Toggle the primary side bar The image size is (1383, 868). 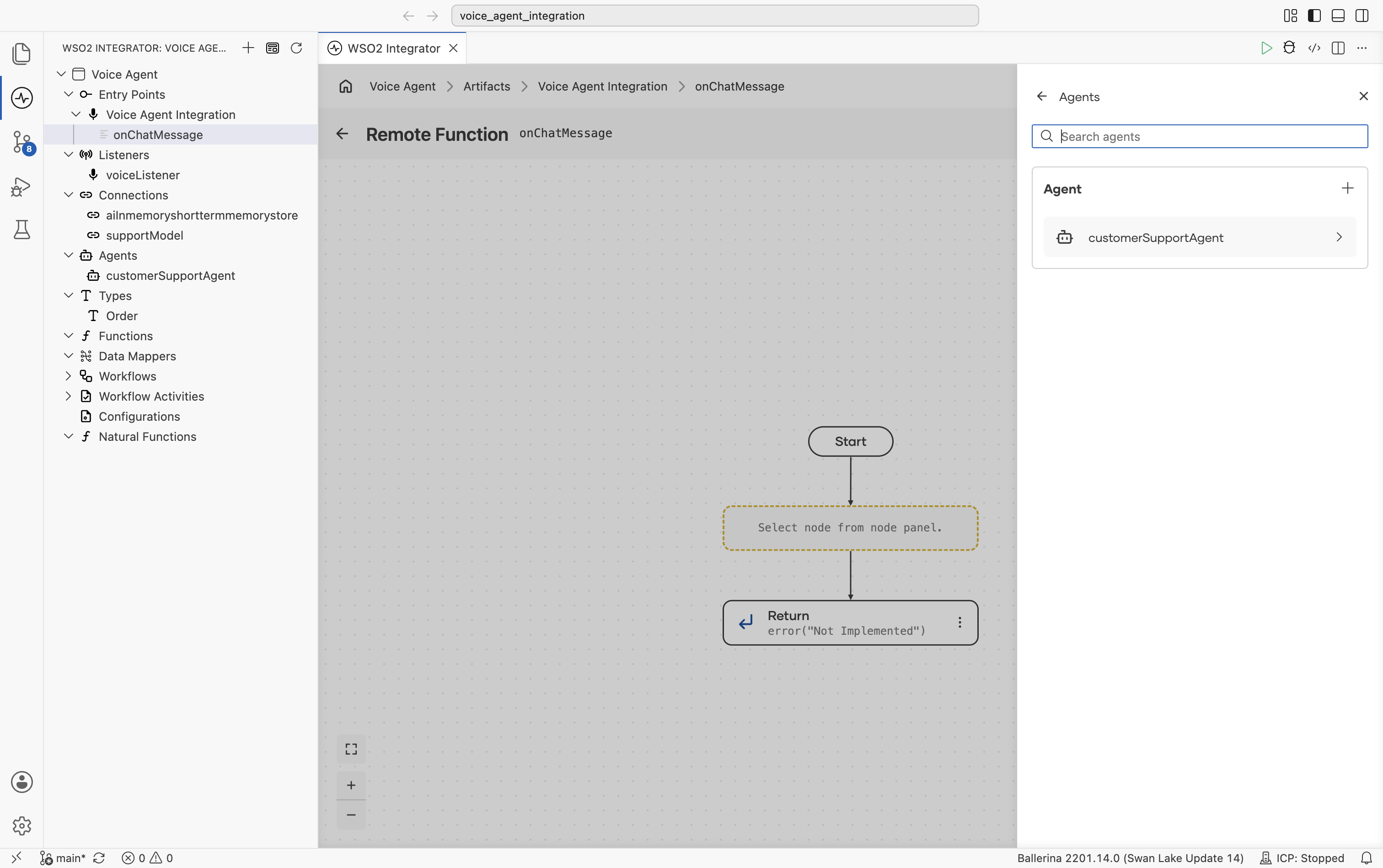coord(1314,16)
